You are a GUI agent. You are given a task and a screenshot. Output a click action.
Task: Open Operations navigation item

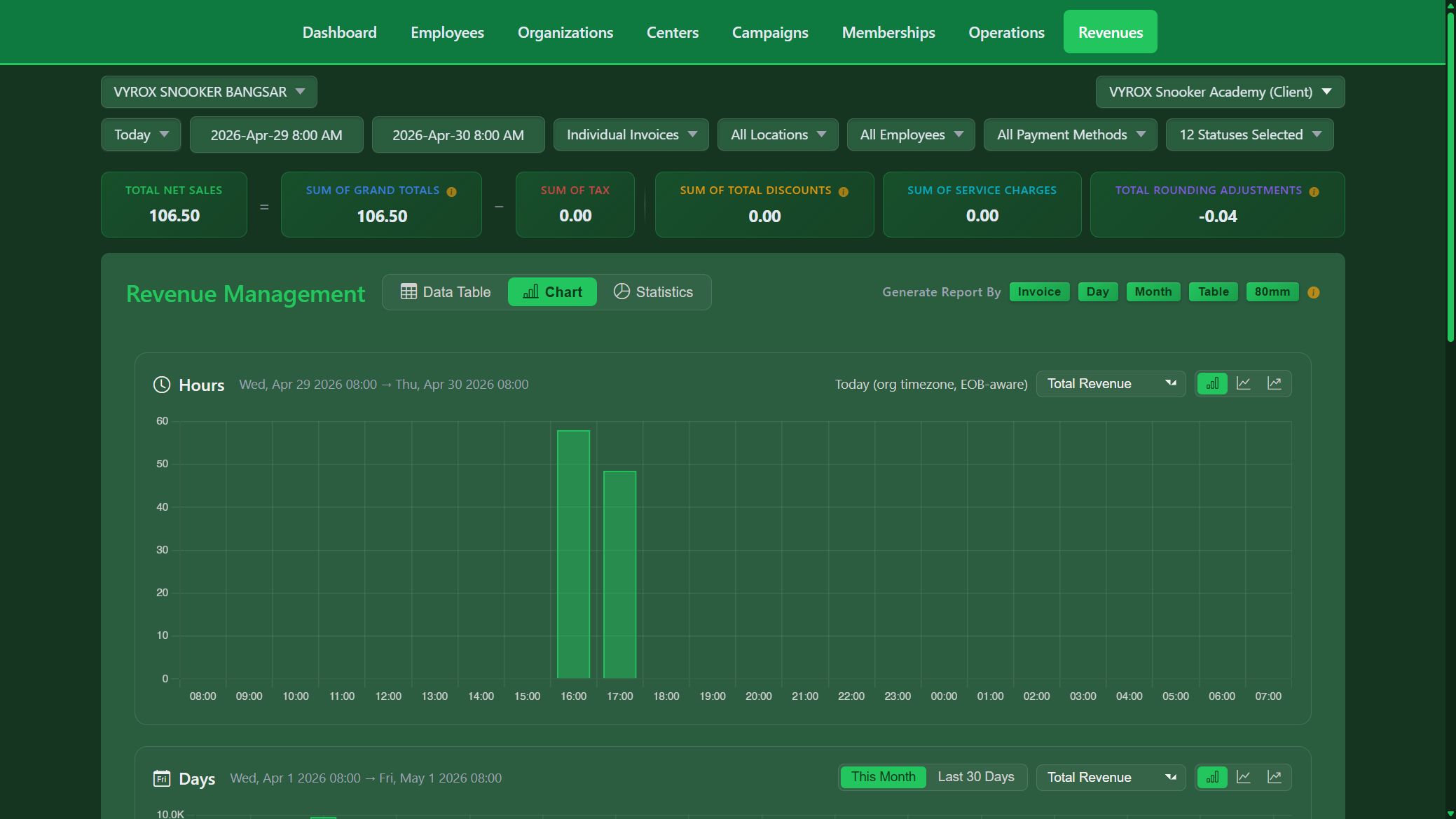1006,32
